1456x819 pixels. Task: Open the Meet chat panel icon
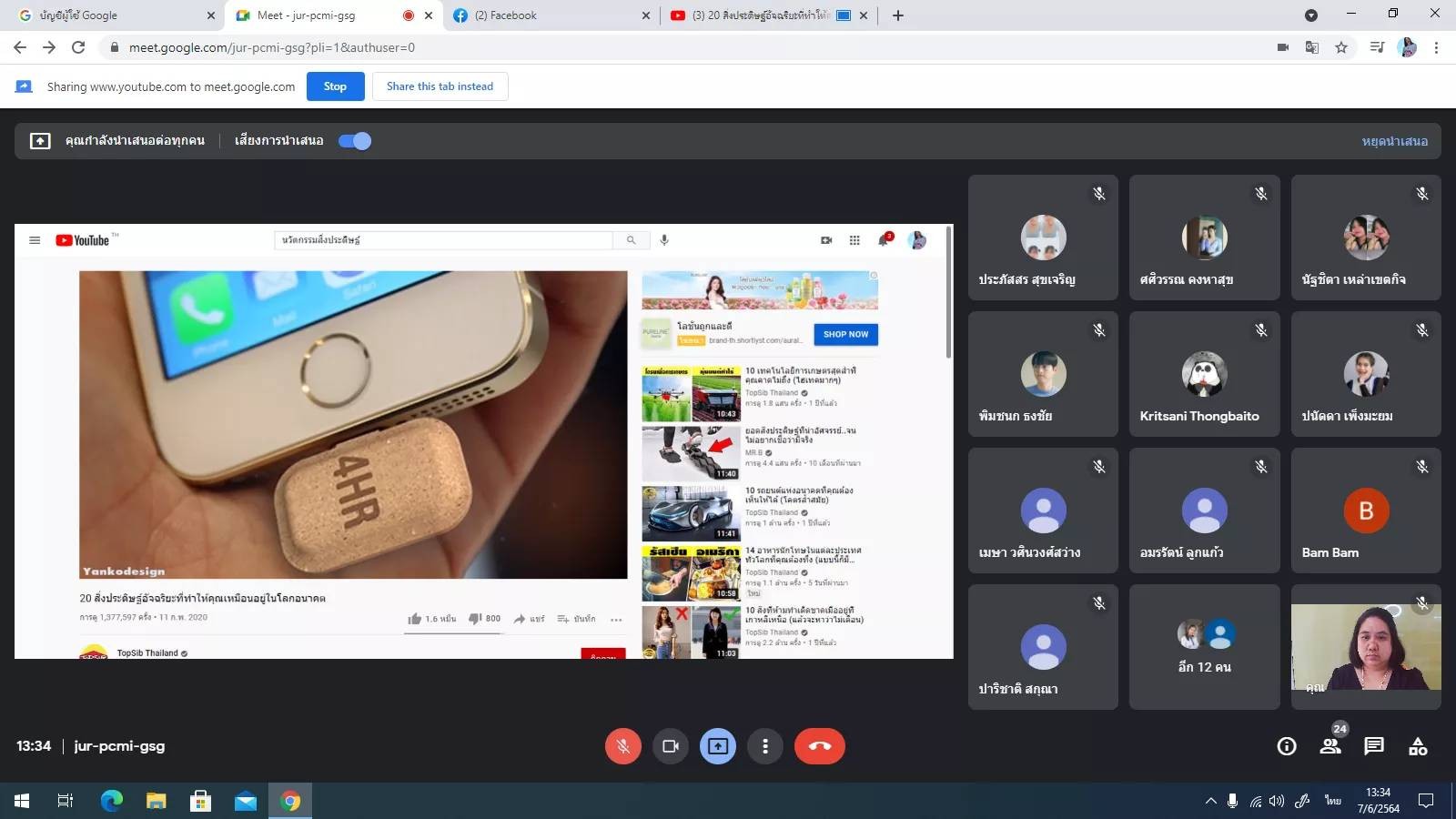click(x=1373, y=746)
